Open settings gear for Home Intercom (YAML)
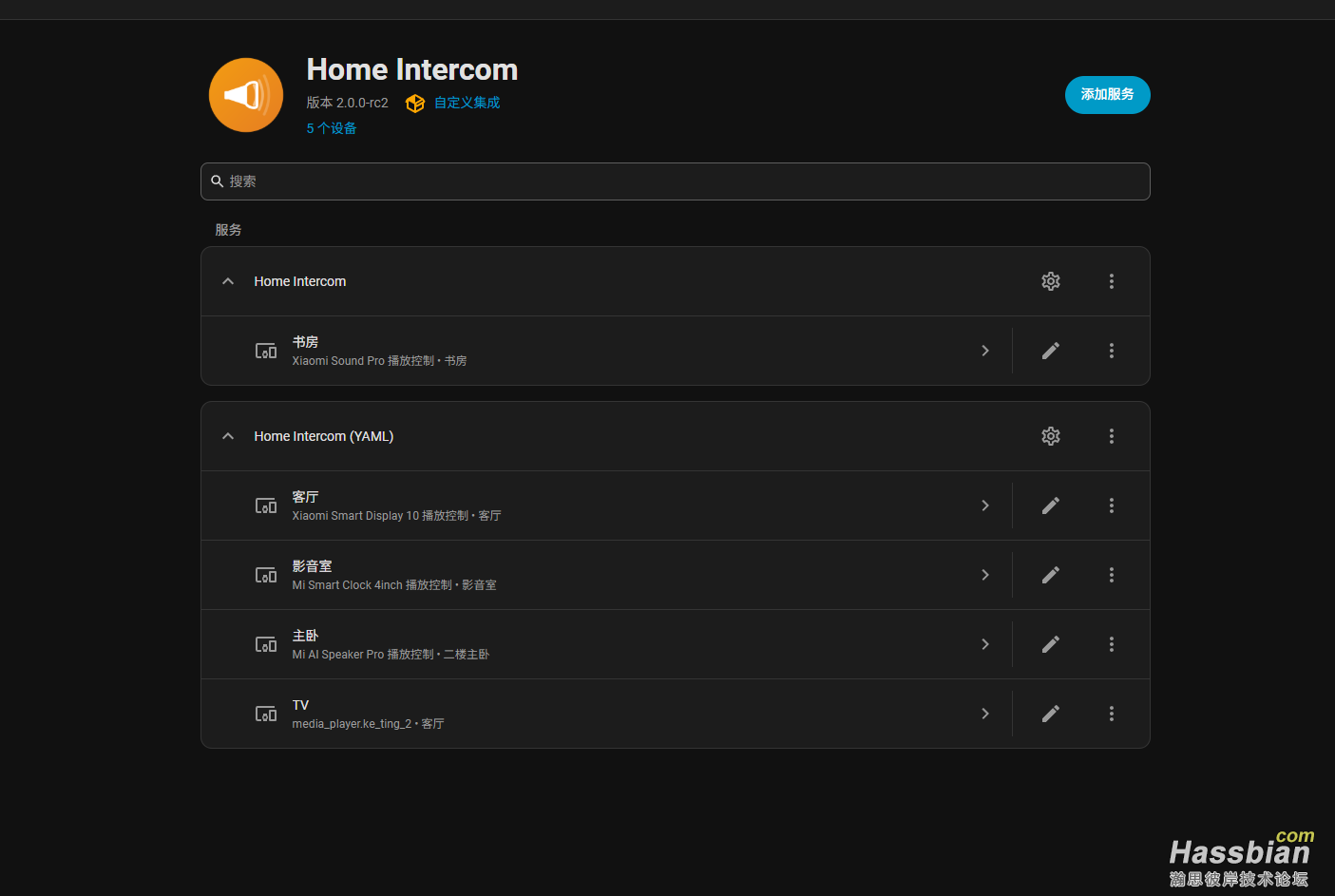Viewport: 1335px width, 896px height. click(x=1050, y=436)
